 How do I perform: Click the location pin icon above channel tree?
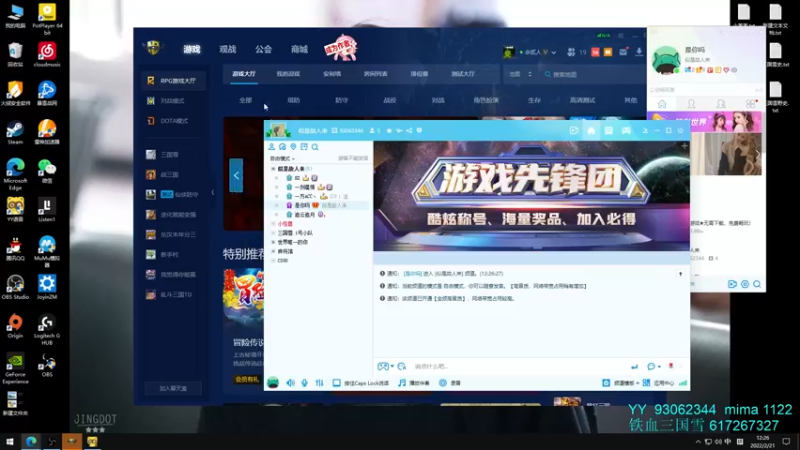[293, 147]
